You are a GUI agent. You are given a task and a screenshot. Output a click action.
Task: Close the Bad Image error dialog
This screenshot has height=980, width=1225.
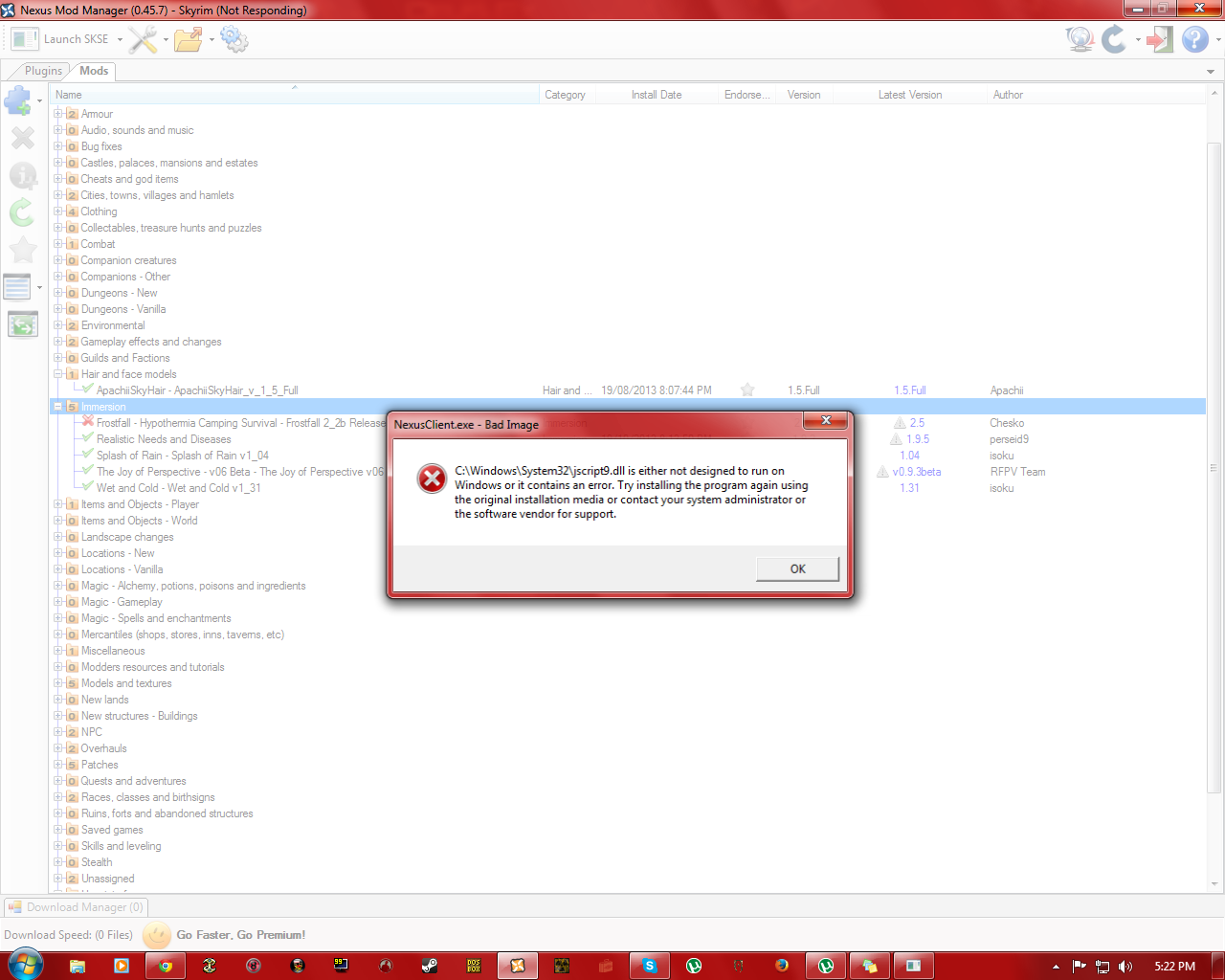(826, 420)
